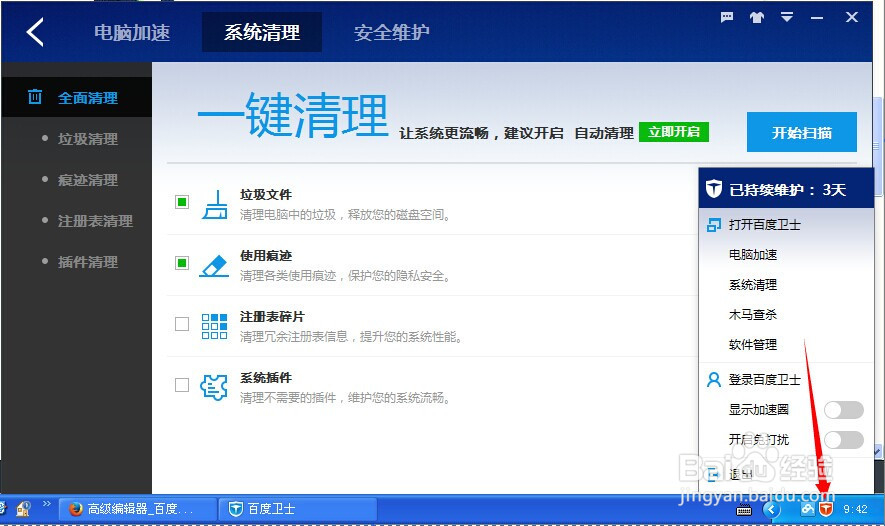Check the 注册表碎片 checkbox
The image size is (885, 526).
click(x=182, y=324)
